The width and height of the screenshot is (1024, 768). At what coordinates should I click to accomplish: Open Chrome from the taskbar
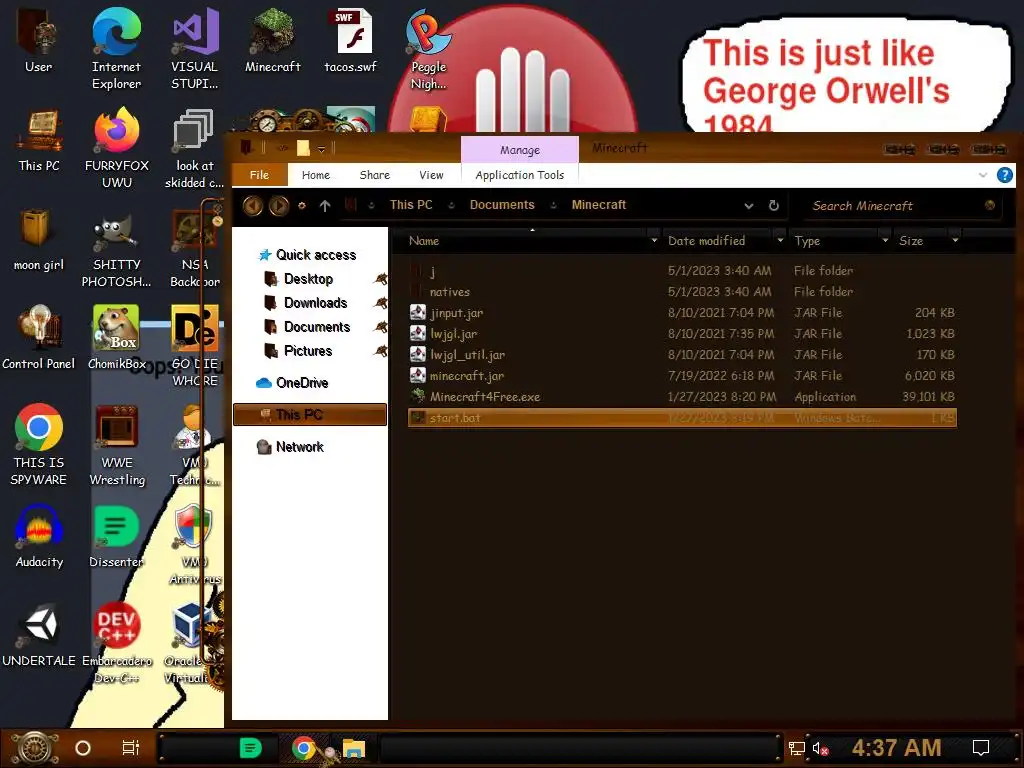point(303,748)
